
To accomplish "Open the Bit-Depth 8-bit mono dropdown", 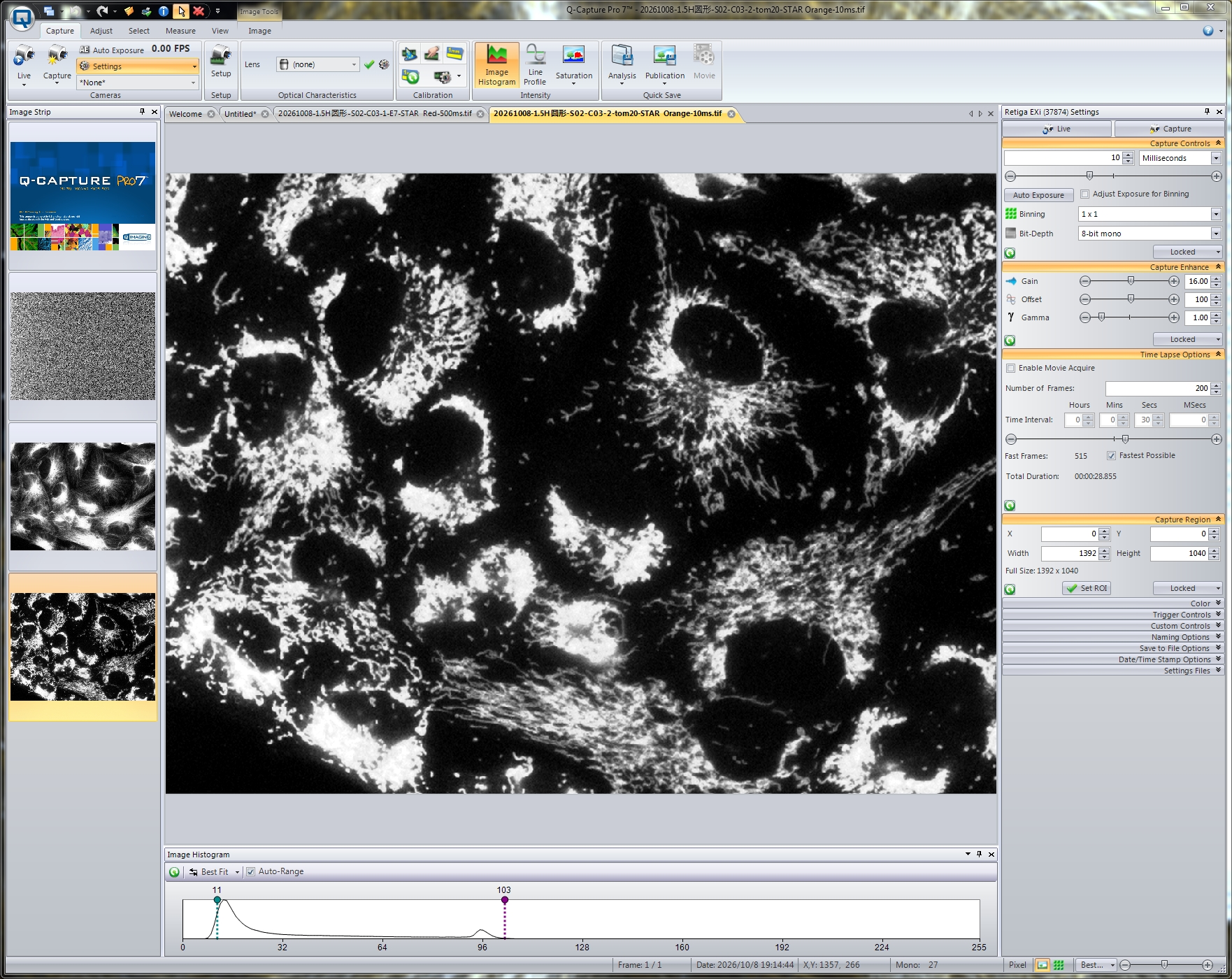I will coord(1149,234).
